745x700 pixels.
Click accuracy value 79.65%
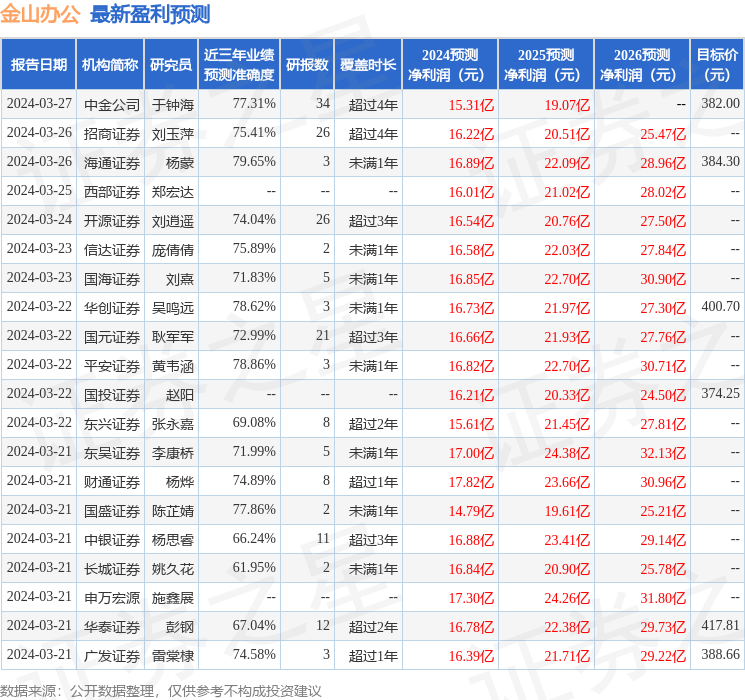(254, 161)
